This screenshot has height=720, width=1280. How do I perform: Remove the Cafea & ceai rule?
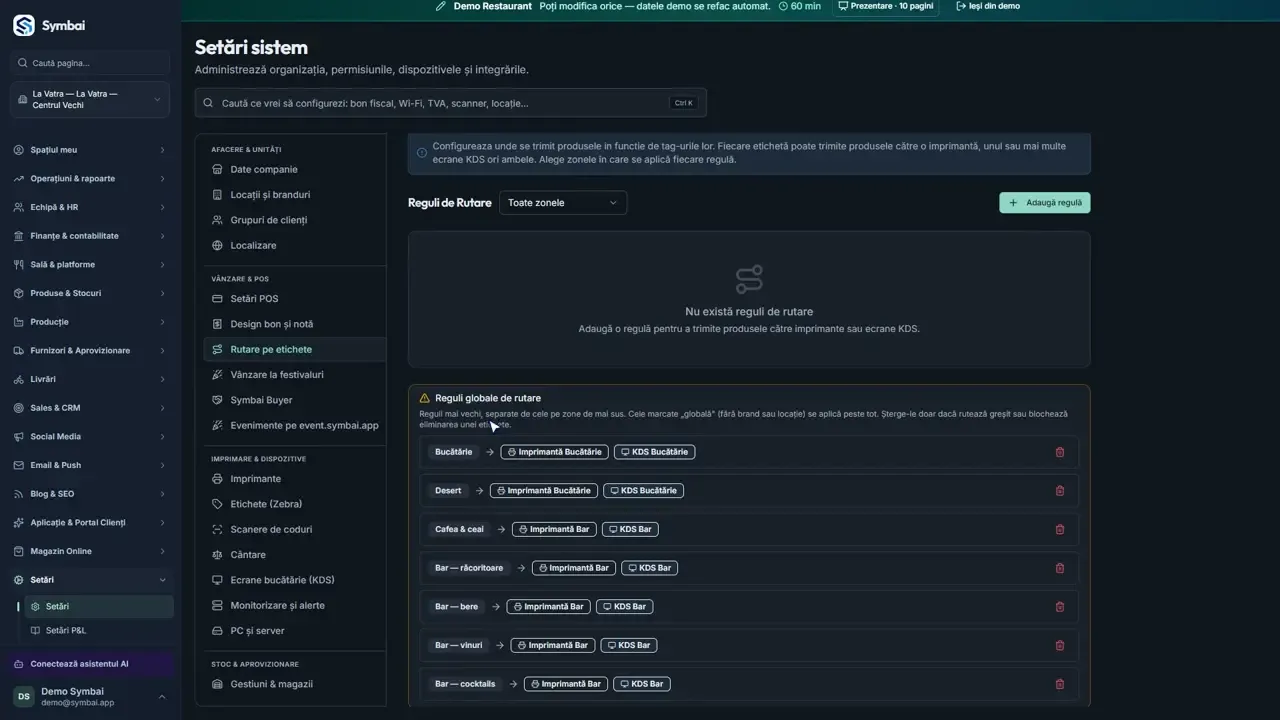pos(1060,529)
